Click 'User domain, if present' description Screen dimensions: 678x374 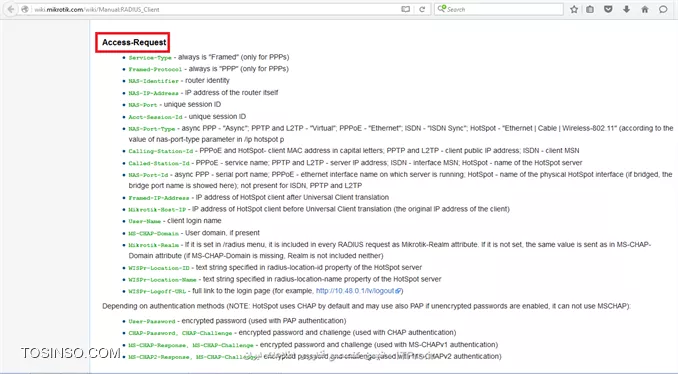coord(222,233)
